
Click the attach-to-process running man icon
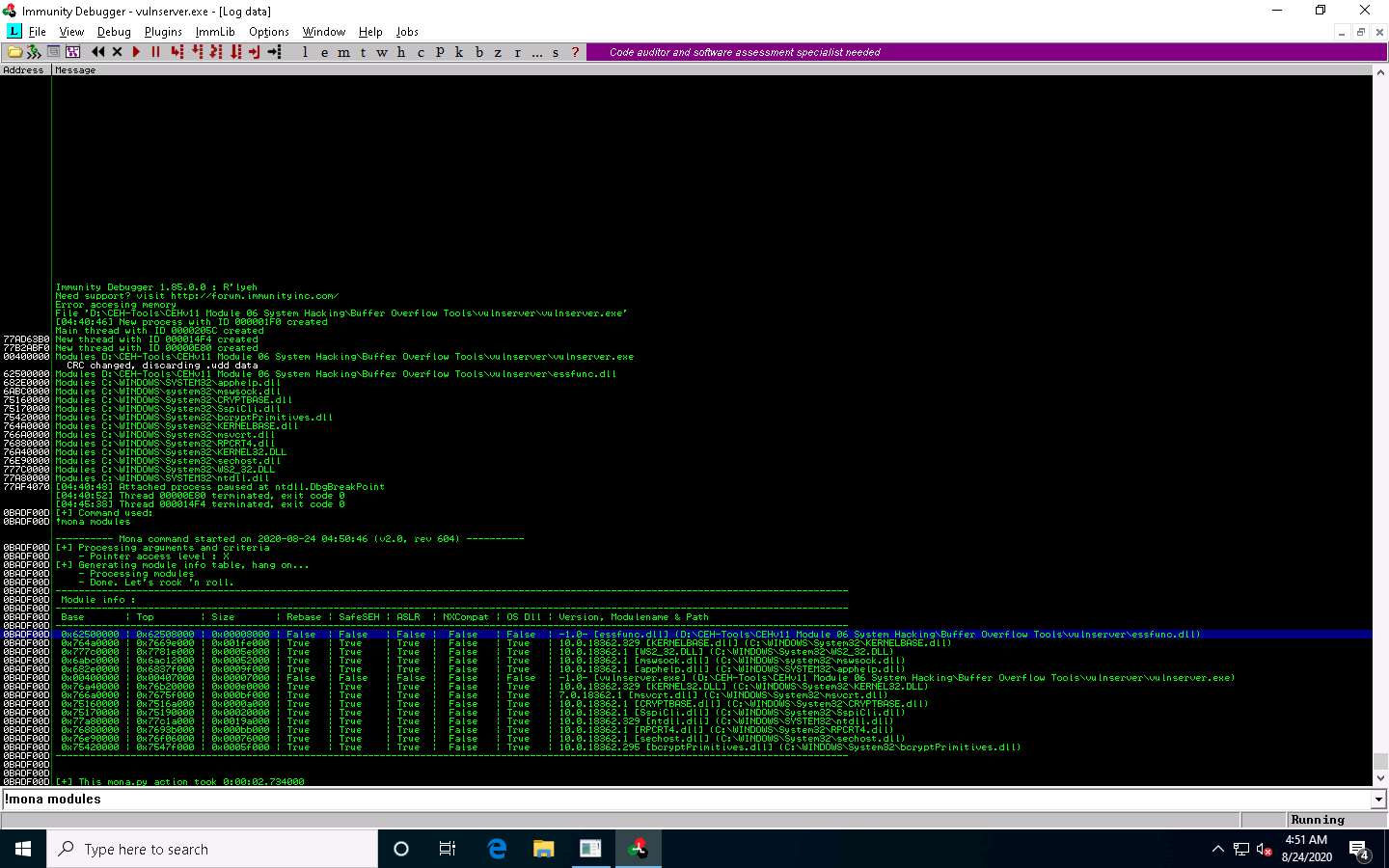point(35,52)
